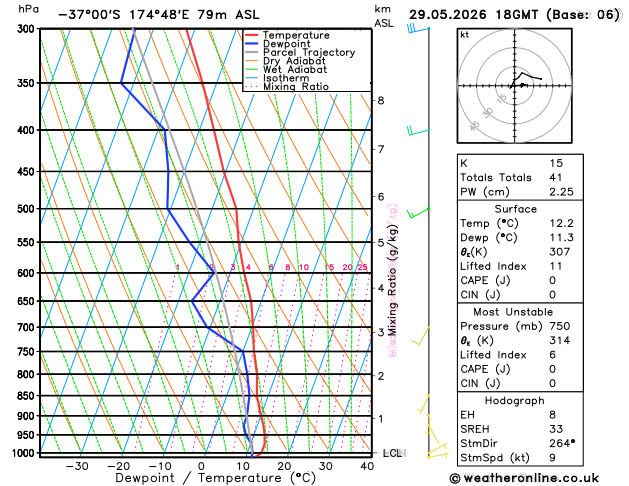The image size is (629, 486).
Task: Click the teal wind barb at 400 hPa
Action: [418, 131]
